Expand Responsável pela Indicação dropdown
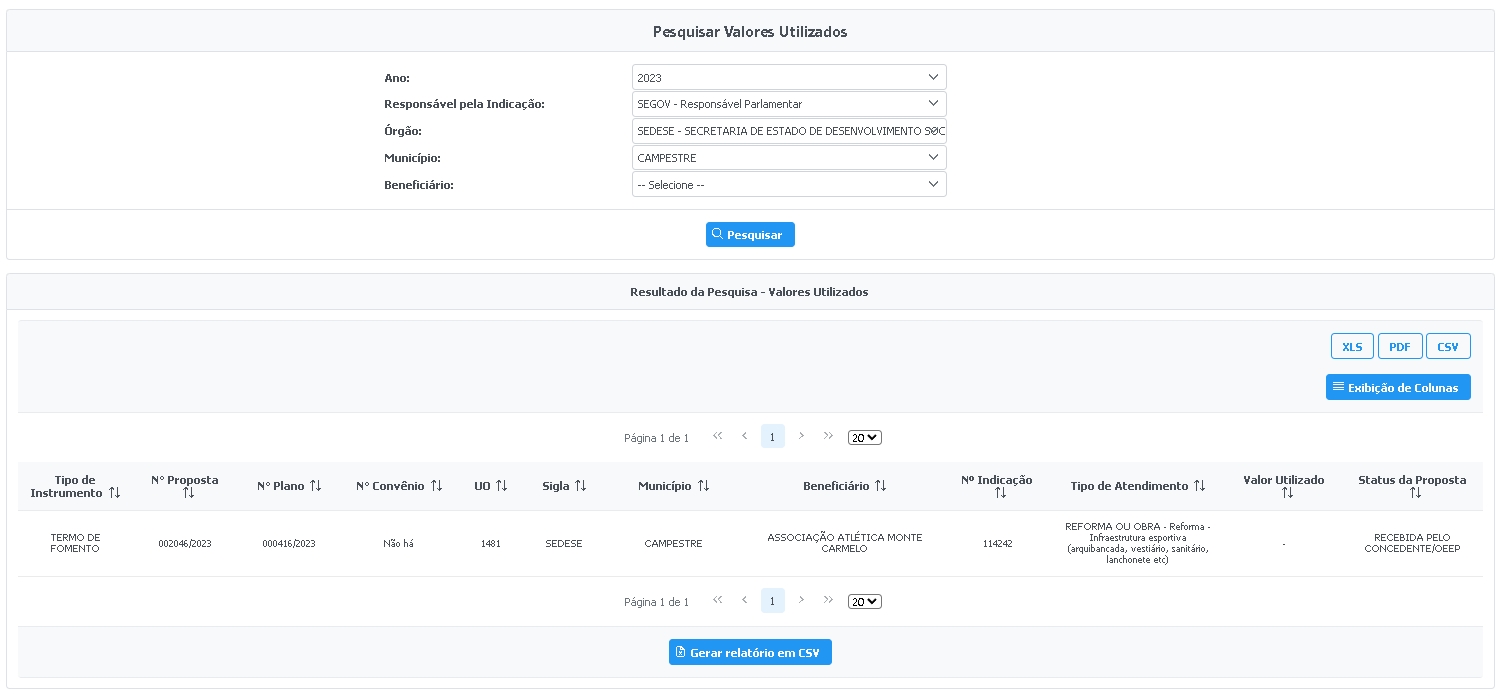This screenshot has height=696, width=1503. coord(788,104)
